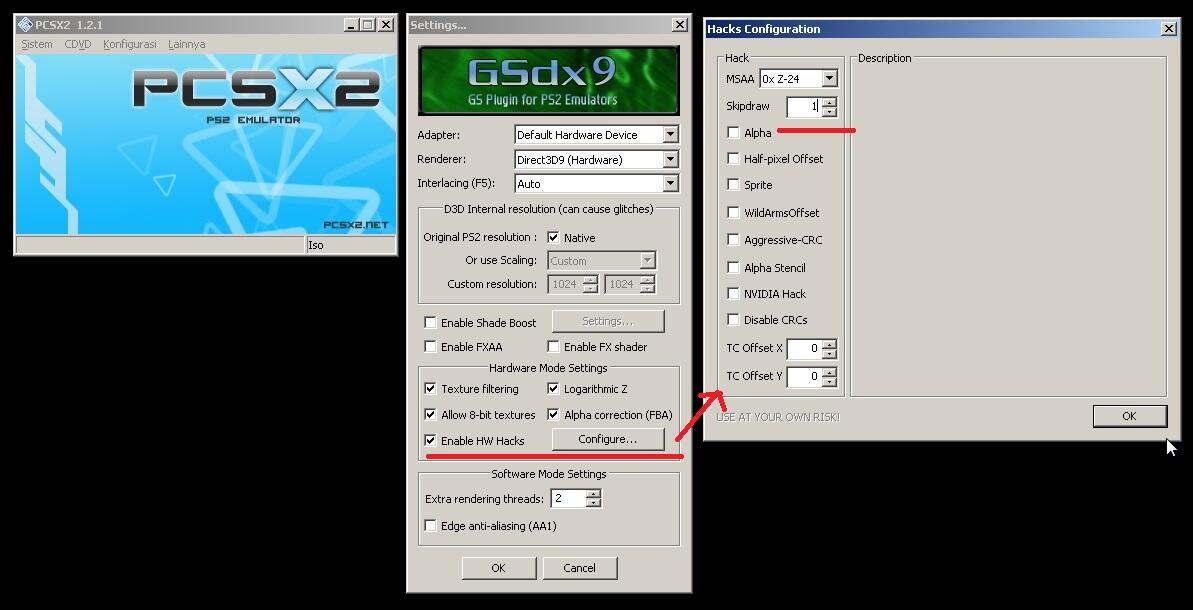
Task: Click the Extra rendering threads field
Action: pos(568,498)
